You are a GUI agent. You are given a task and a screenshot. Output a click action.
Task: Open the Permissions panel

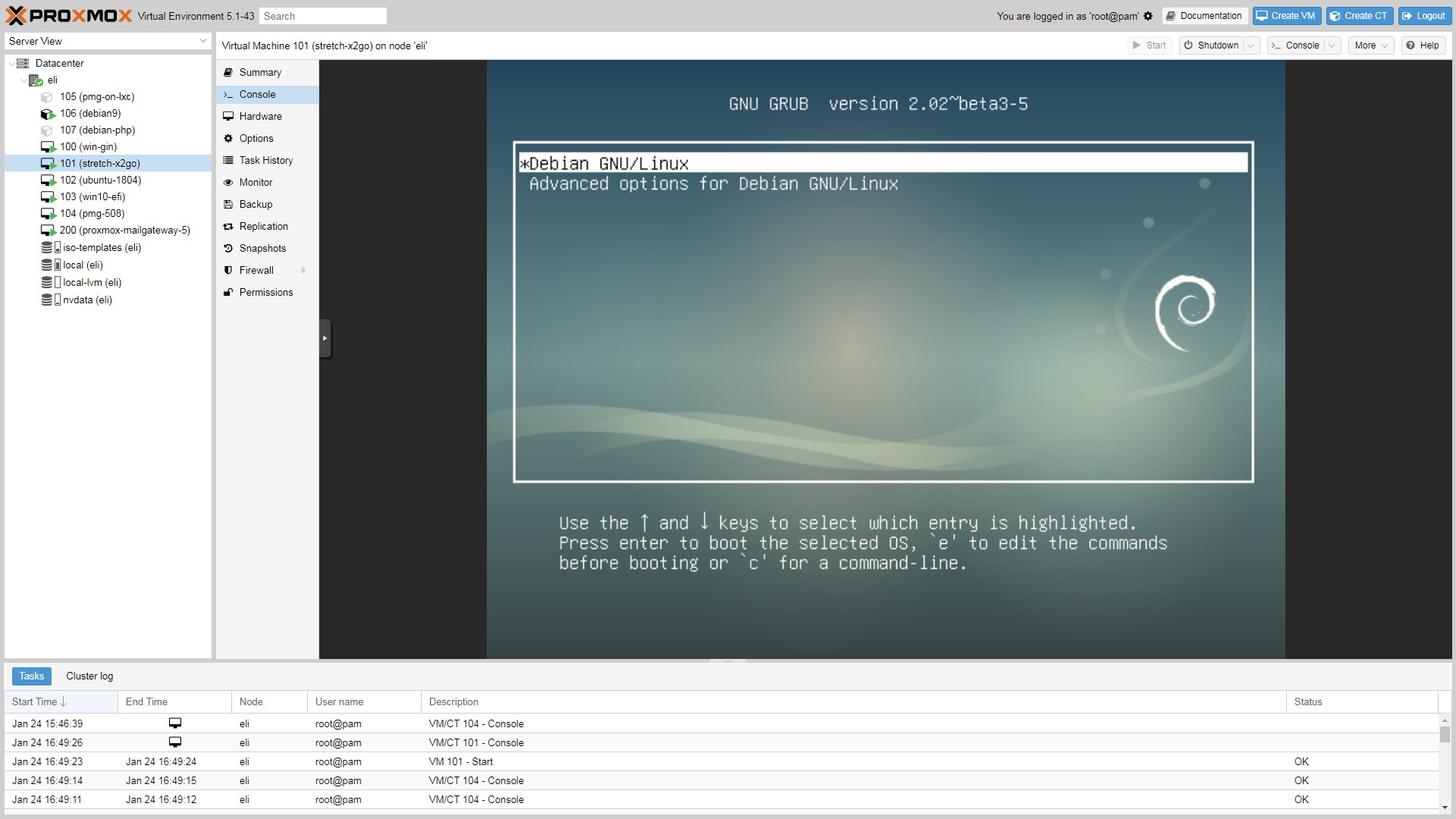(266, 292)
